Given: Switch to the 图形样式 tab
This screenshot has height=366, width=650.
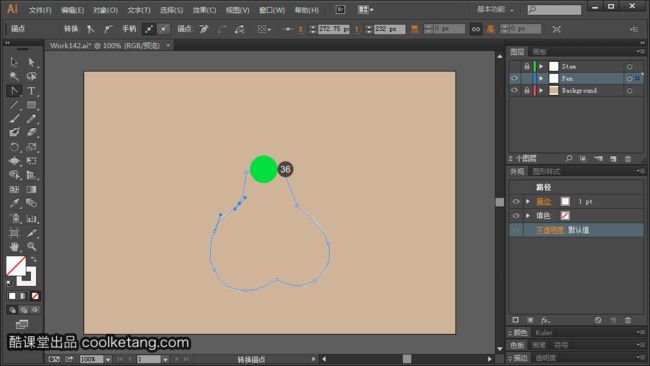Looking at the screenshot, I should (546, 171).
